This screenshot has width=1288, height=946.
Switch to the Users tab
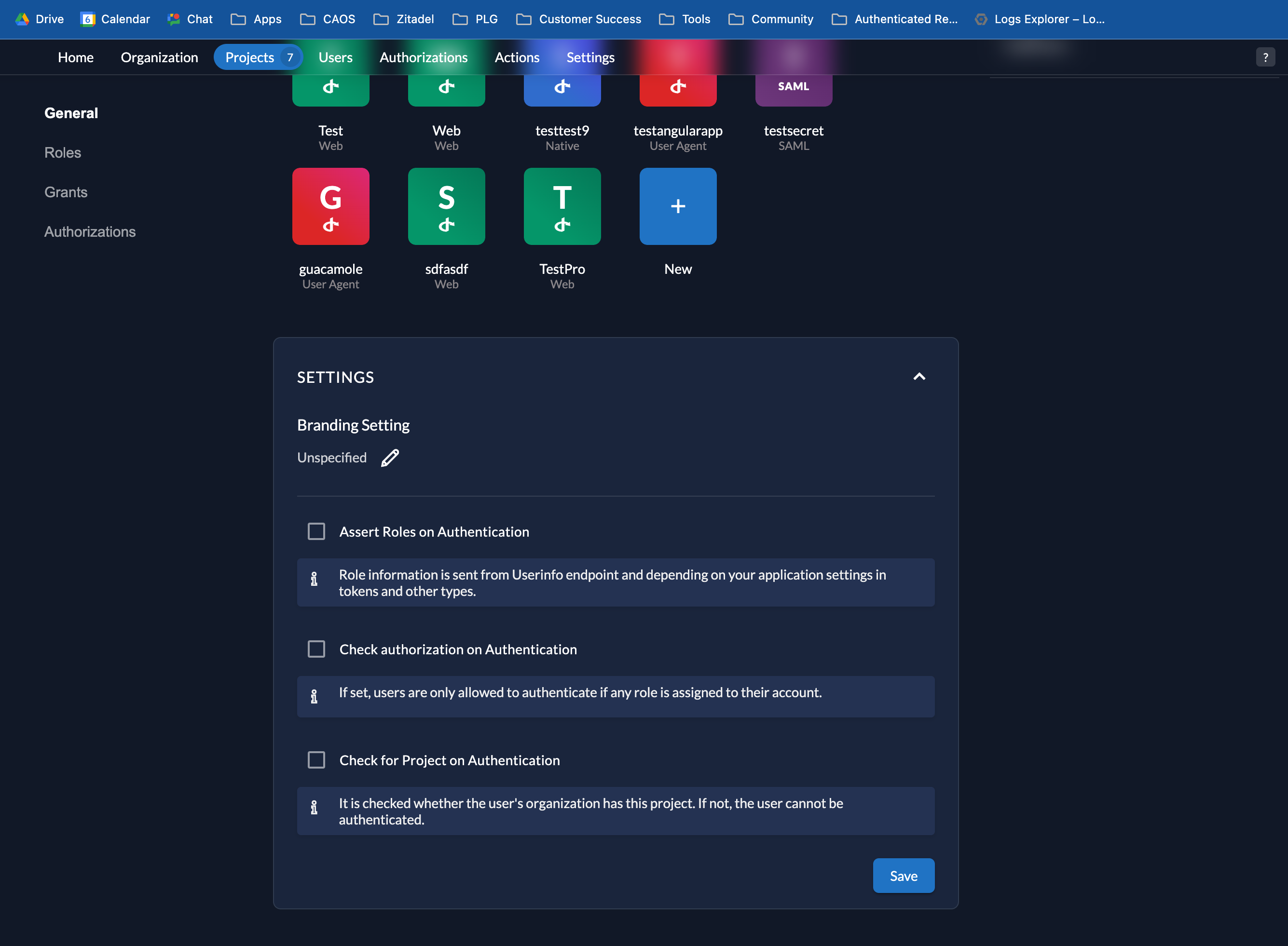[335, 57]
